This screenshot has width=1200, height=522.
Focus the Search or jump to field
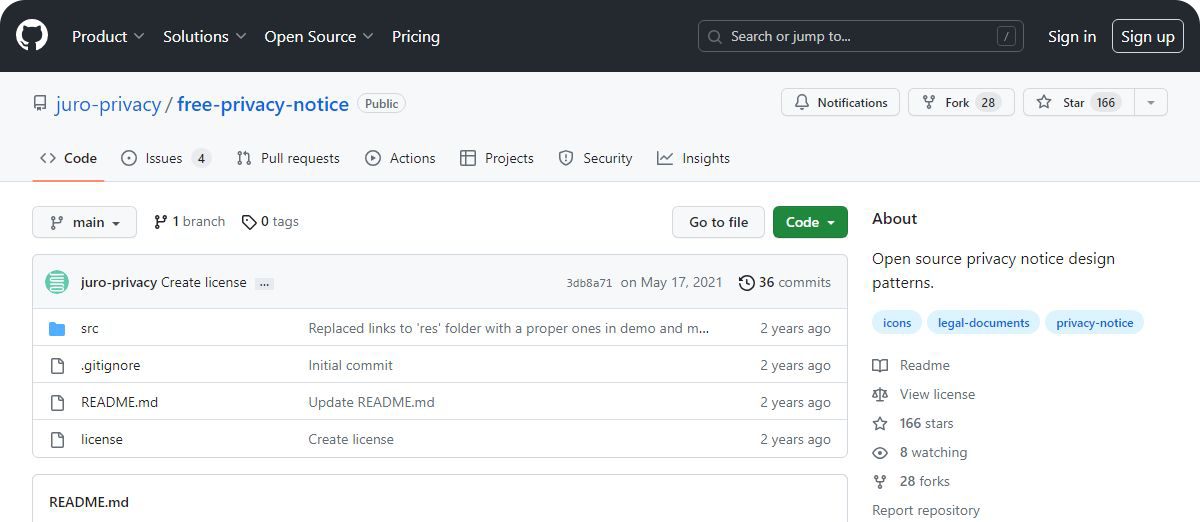860,36
